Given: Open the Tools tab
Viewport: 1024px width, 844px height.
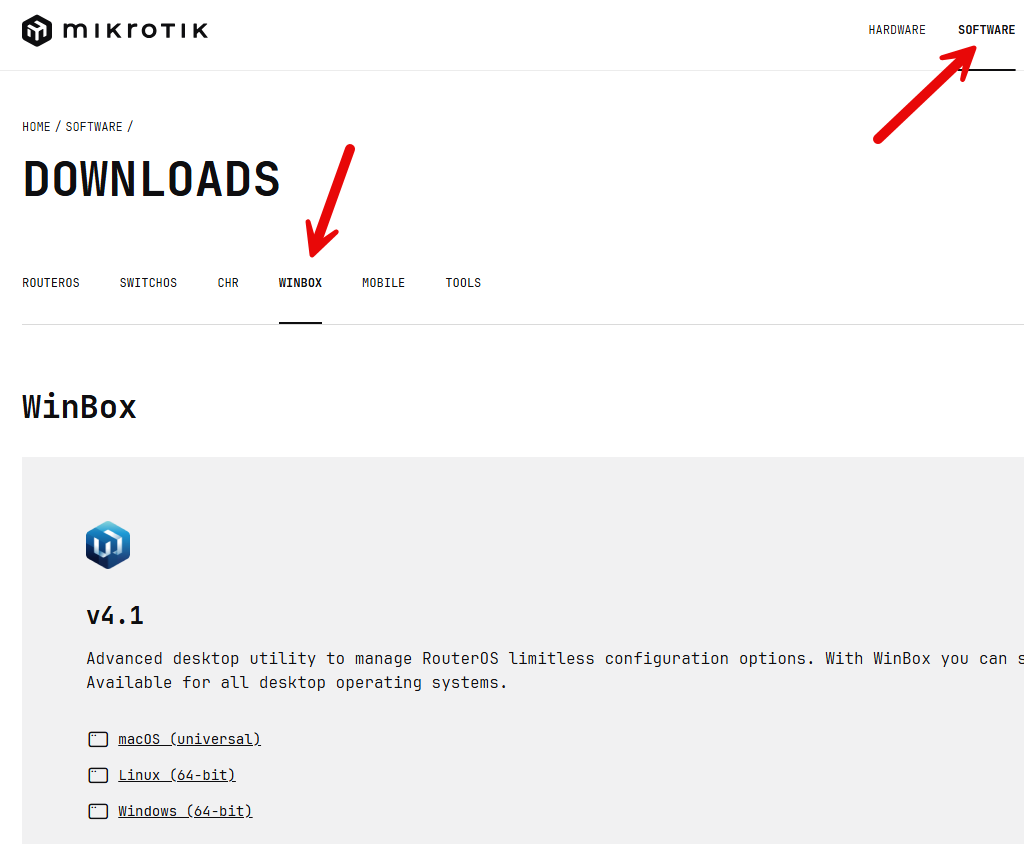Looking at the screenshot, I should click(463, 283).
